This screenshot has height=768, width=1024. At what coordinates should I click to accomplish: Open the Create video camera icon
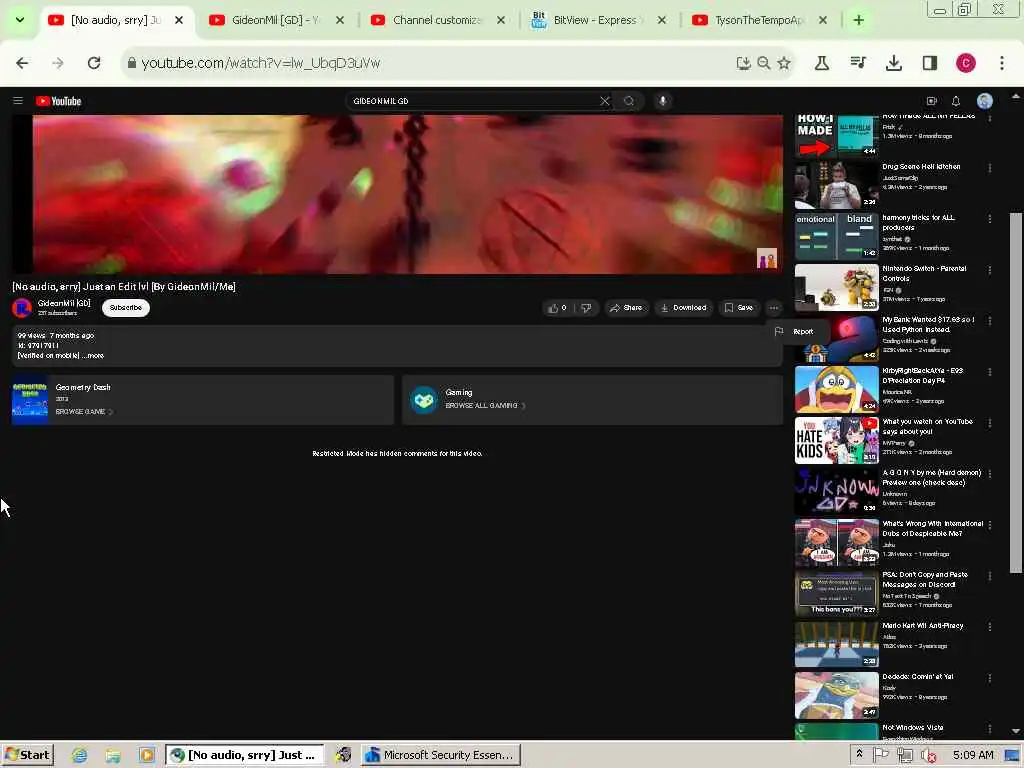(932, 101)
